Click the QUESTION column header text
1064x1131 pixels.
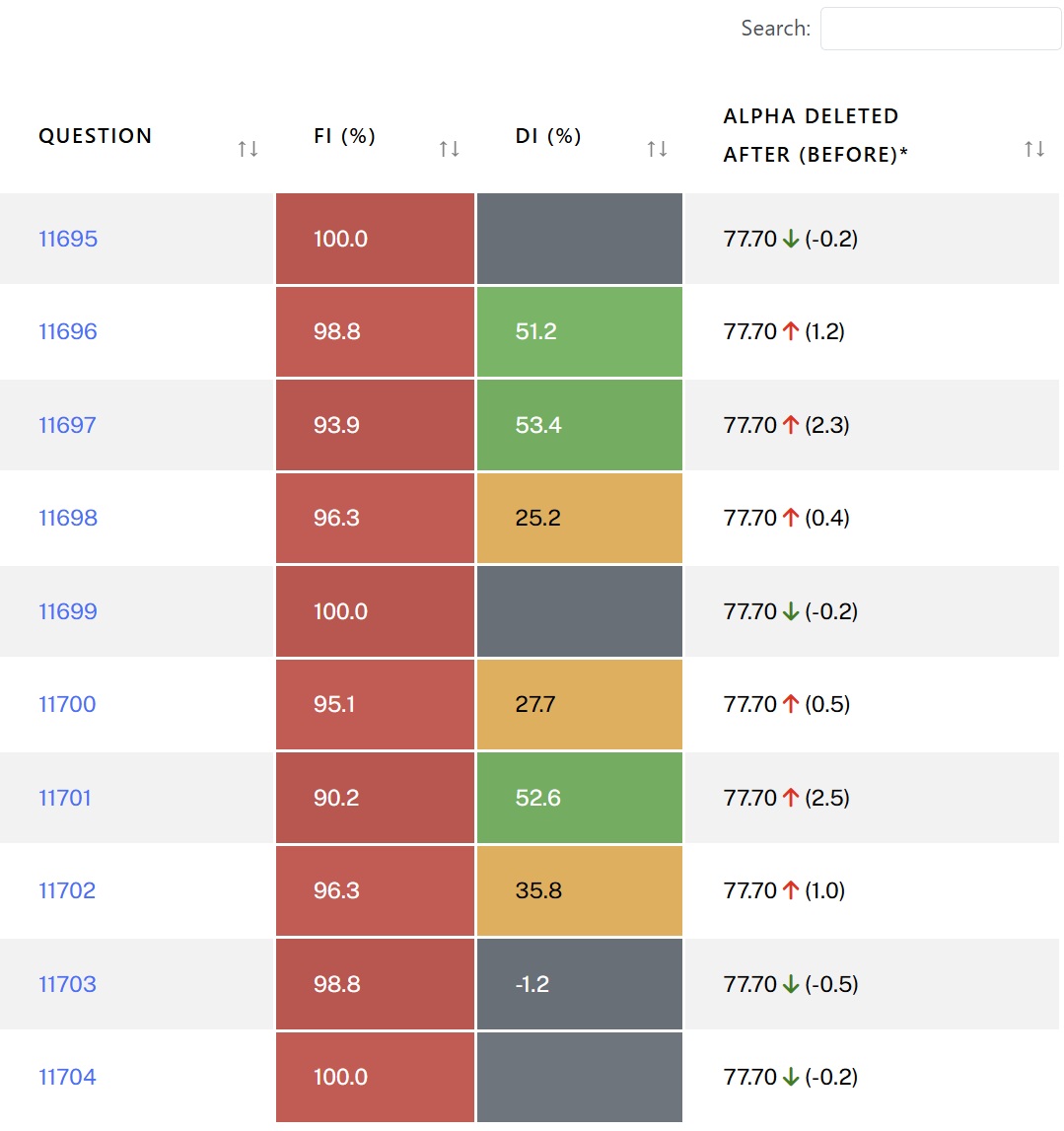pos(96,136)
